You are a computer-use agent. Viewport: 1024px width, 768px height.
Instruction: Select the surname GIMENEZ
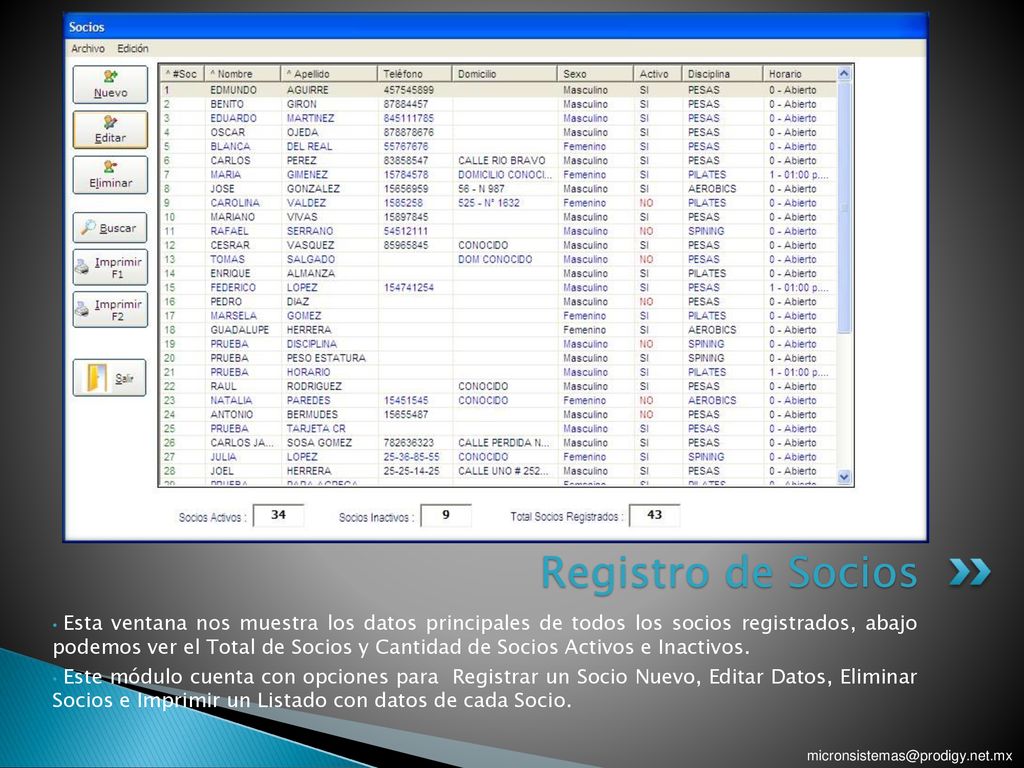307,175
